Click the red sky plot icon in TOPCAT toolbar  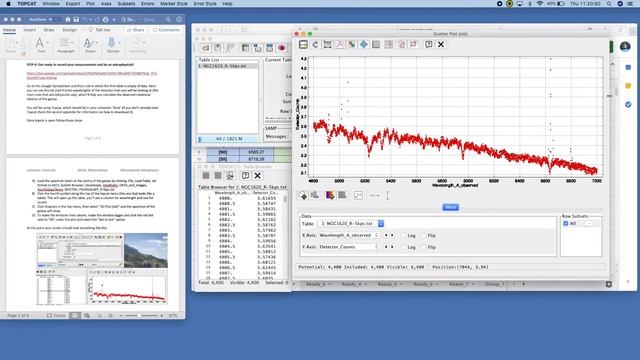(x=282, y=48)
